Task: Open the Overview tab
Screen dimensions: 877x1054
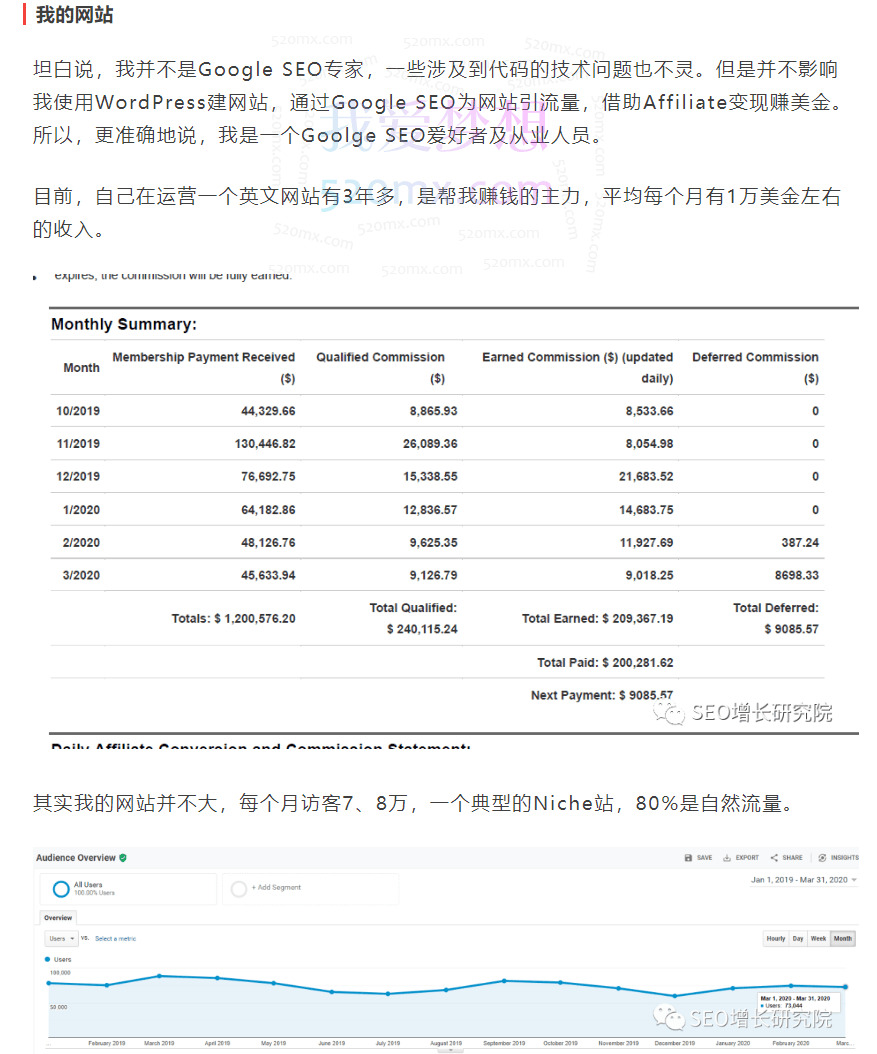Action: tap(58, 917)
